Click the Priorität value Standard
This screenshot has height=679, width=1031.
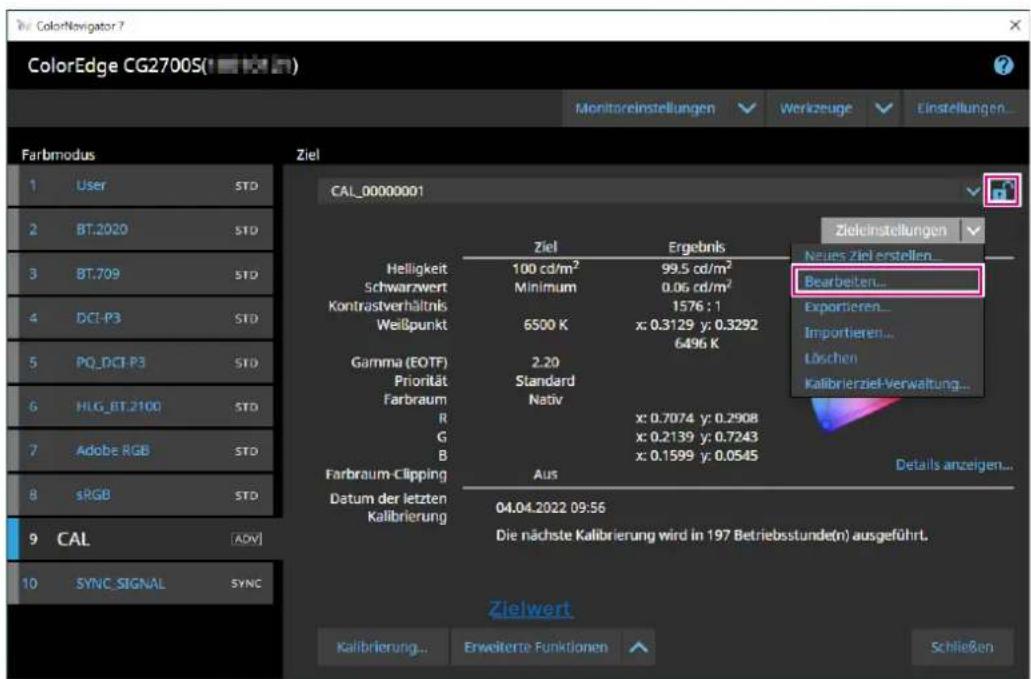pos(545,381)
